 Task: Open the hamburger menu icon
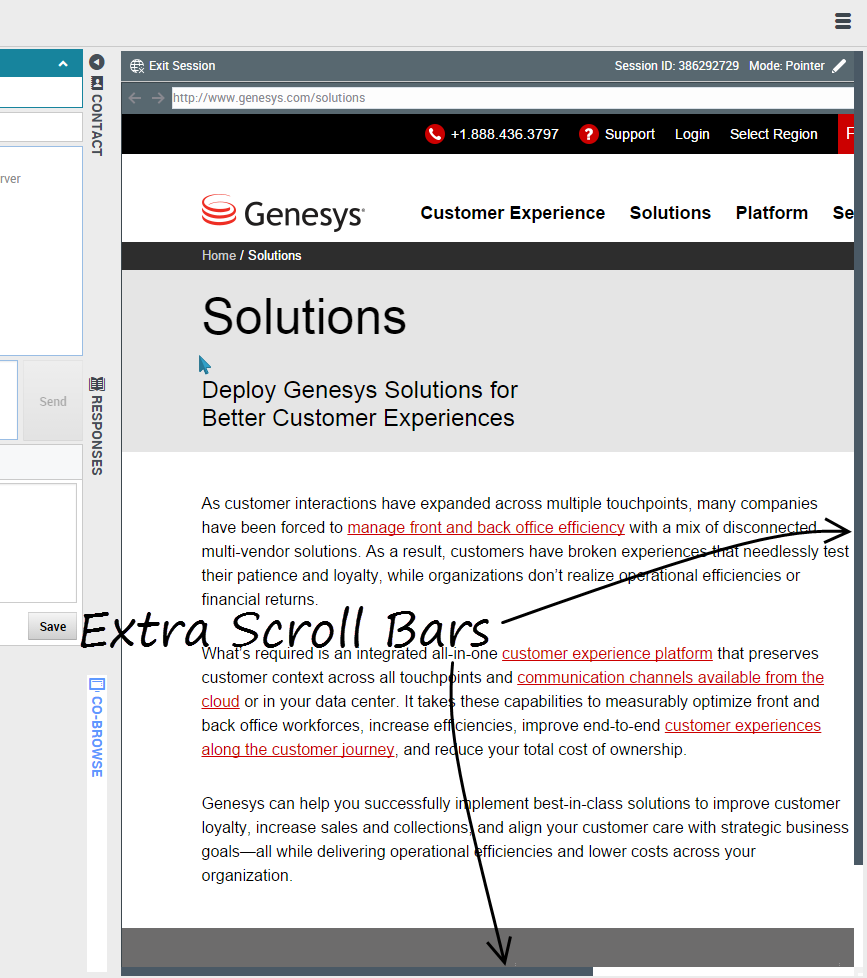point(843,21)
